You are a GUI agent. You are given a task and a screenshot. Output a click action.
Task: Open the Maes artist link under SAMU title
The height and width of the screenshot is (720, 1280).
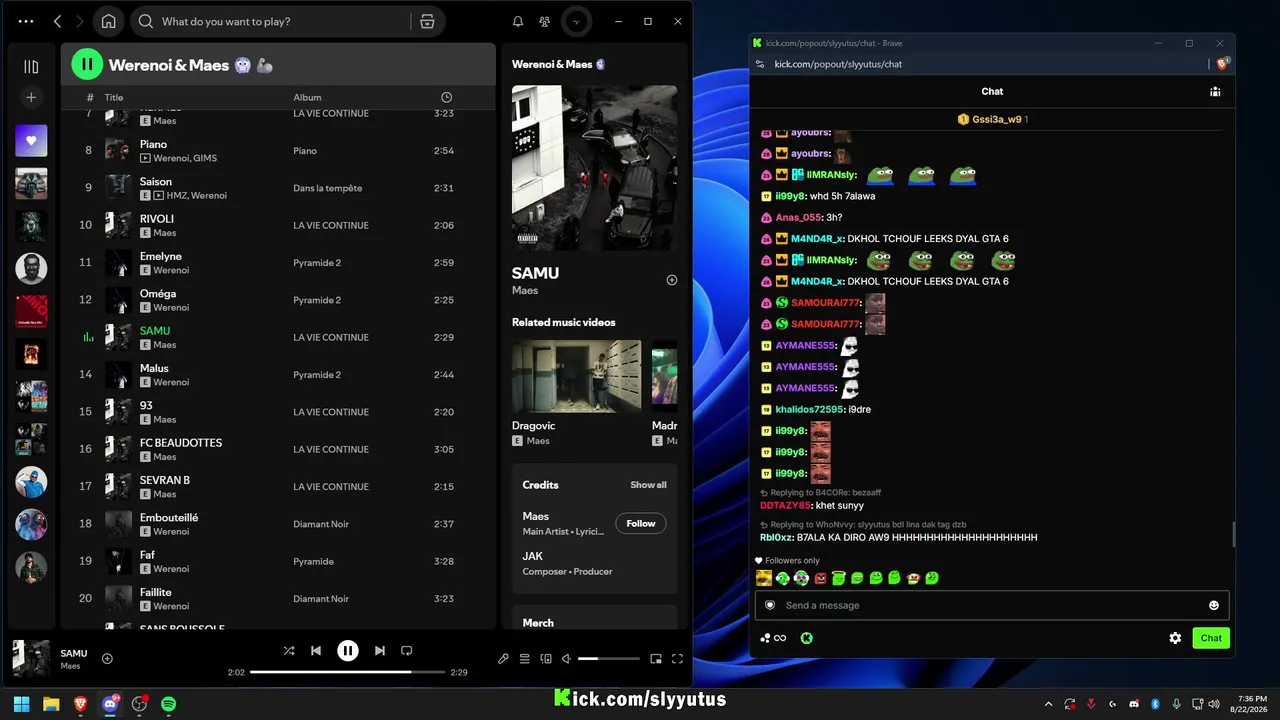pyautogui.click(x=525, y=291)
